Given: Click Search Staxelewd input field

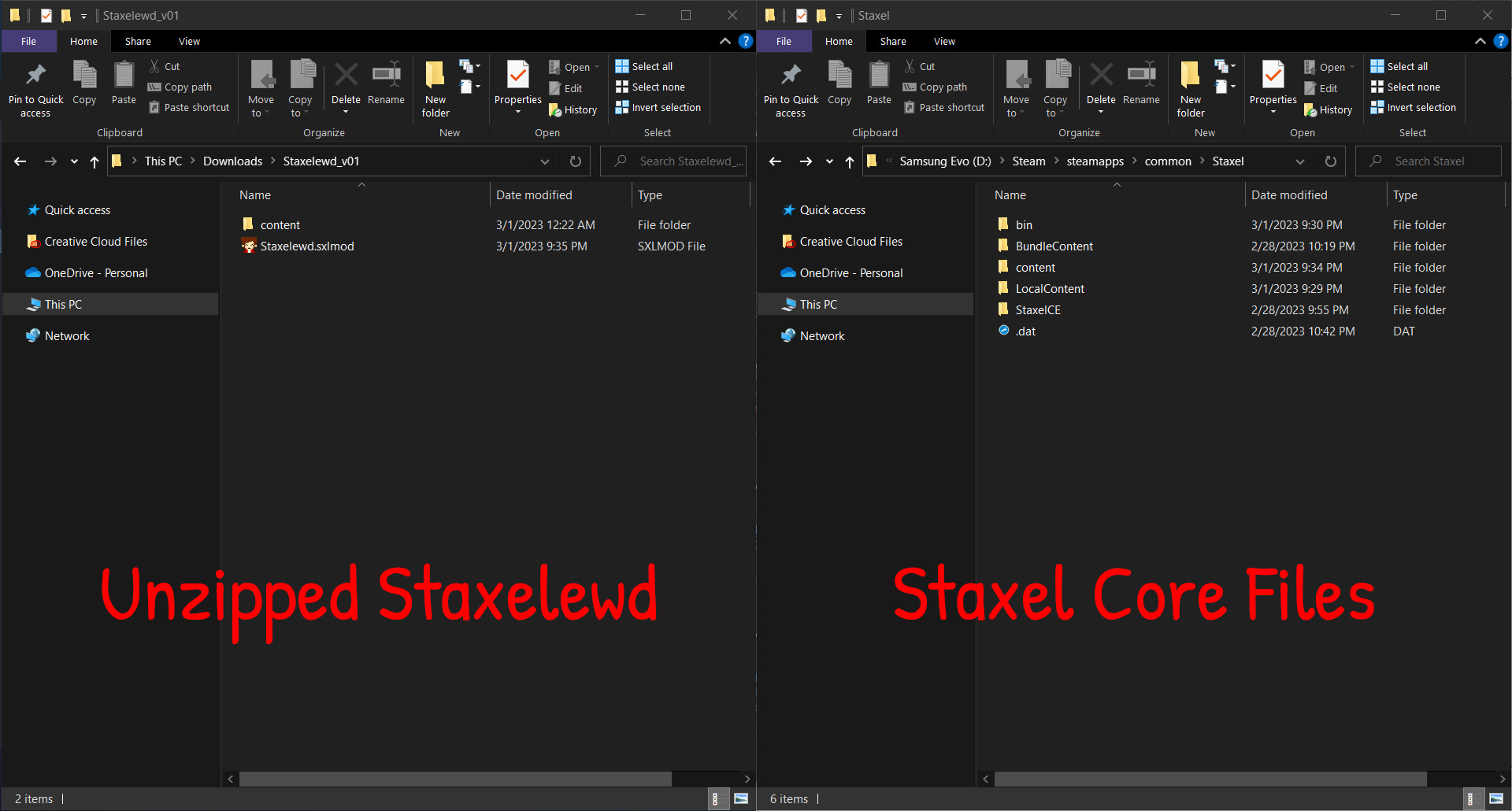Looking at the screenshot, I should pyautogui.click(x=674, y=161).
